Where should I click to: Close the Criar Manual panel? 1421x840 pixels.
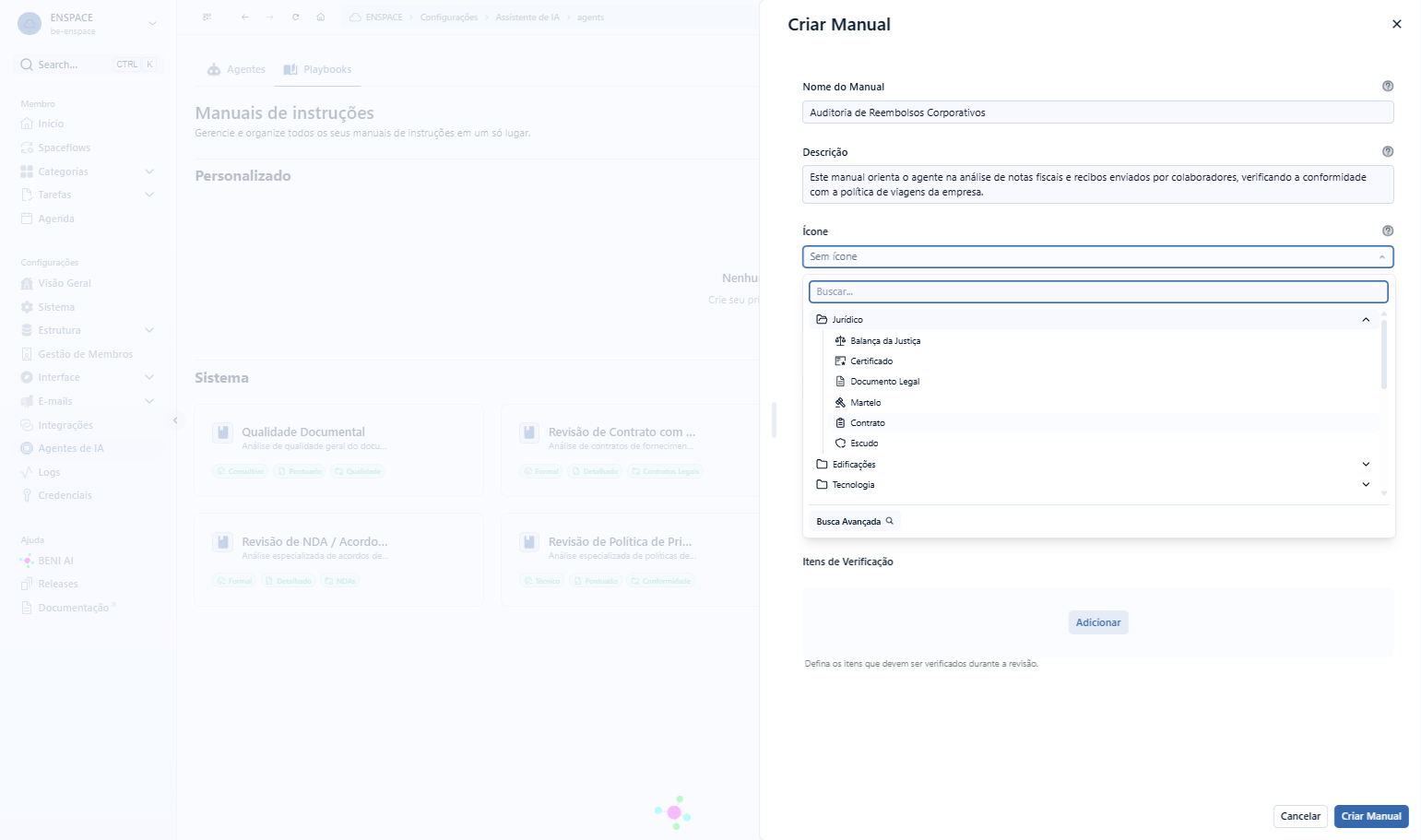[x=1396, y=24]
